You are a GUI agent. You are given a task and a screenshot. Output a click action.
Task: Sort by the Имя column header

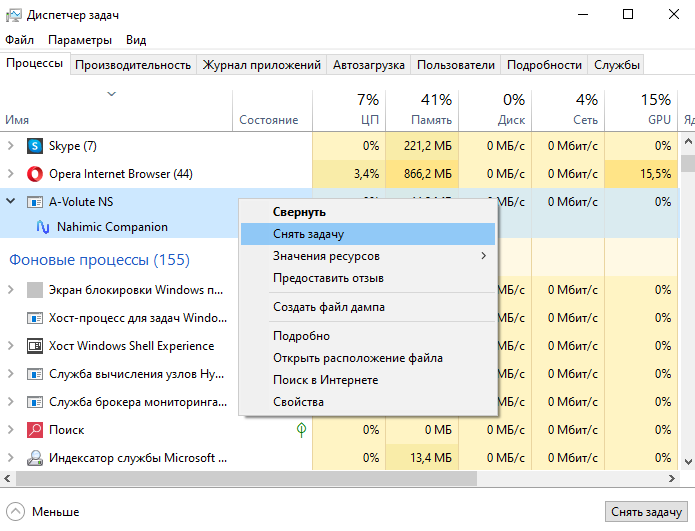(116, 110)
